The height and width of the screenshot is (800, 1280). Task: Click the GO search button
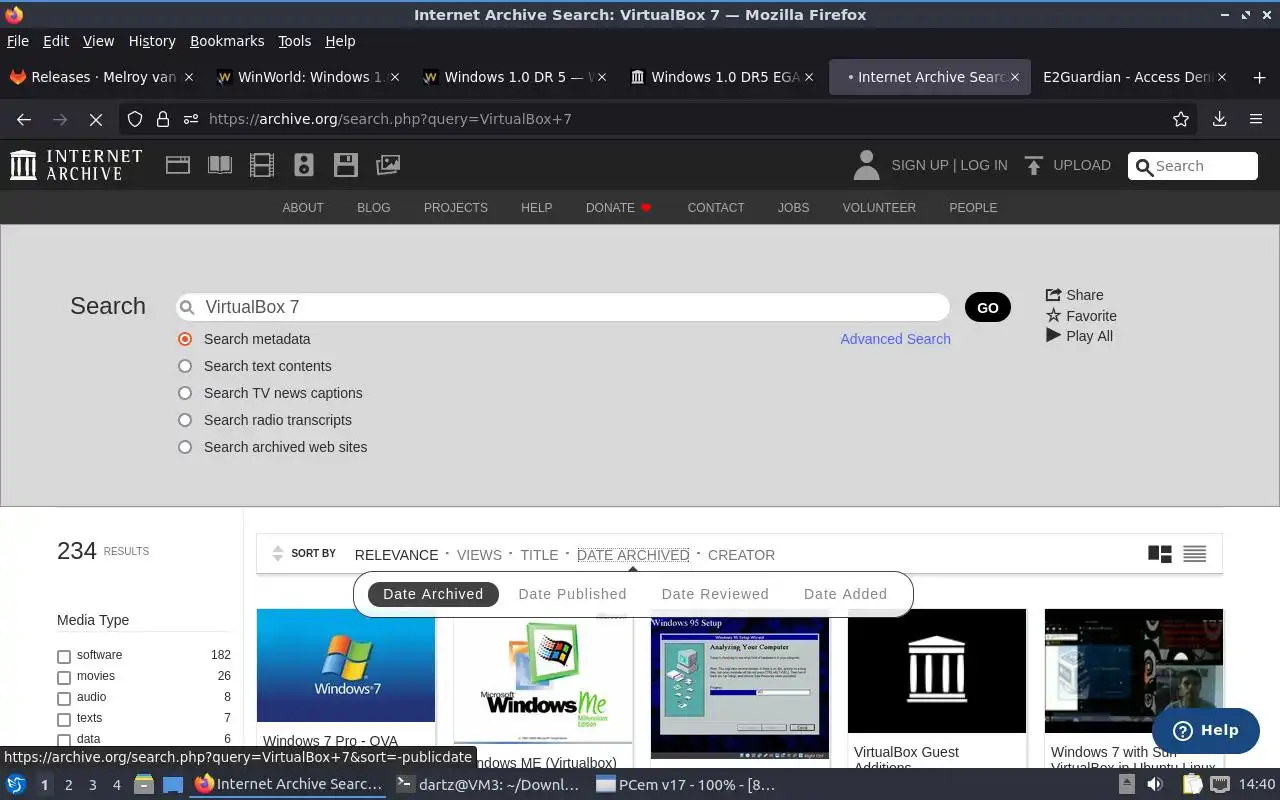click(988, 307)
